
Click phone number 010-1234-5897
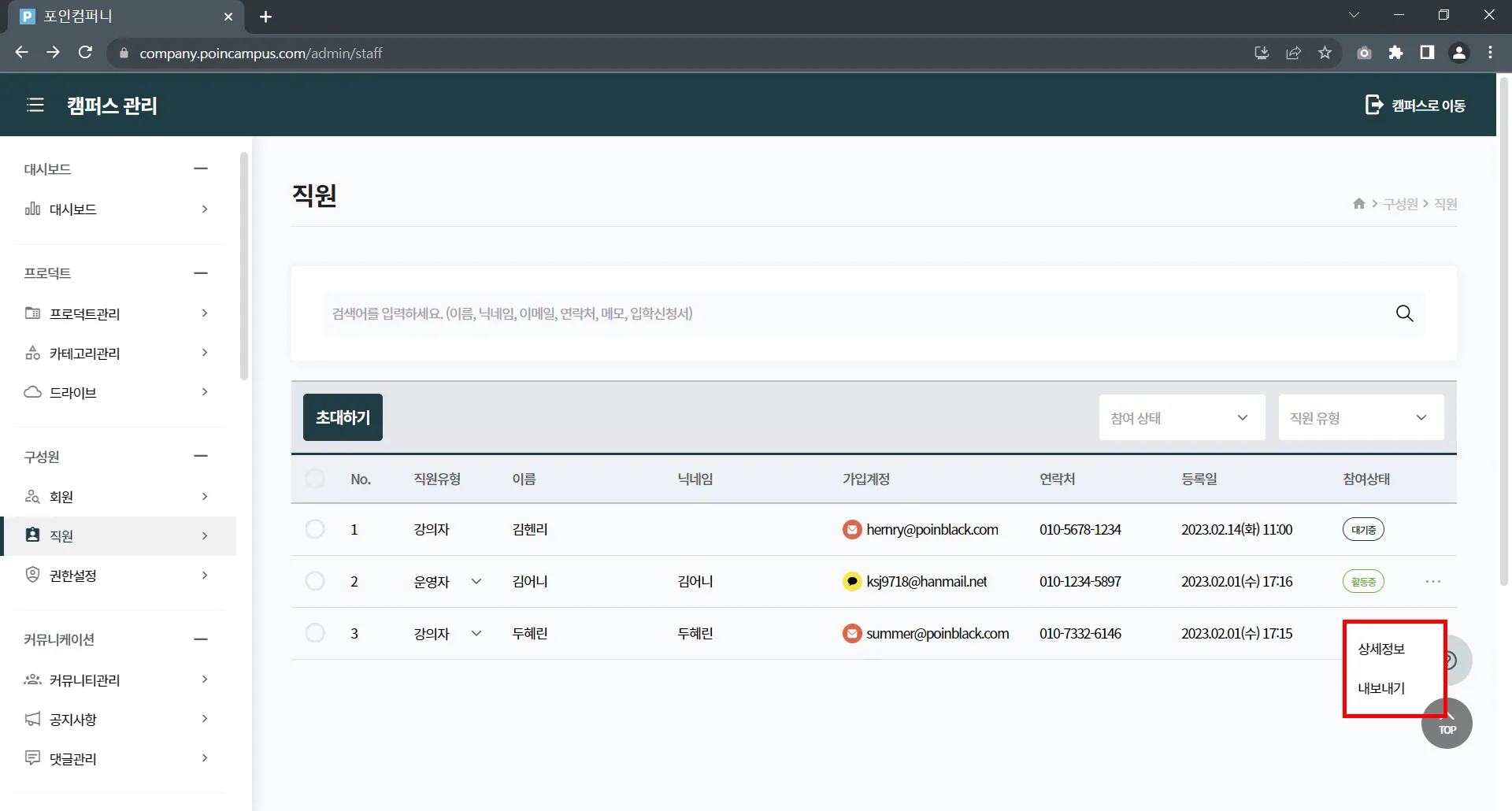coord(1080,582)
